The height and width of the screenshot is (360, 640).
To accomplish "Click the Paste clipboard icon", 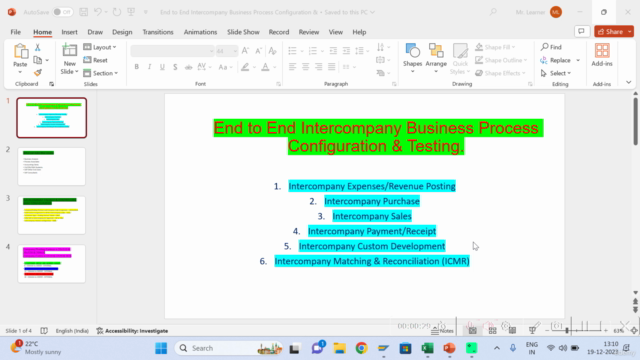I will click(x=20, y=52).
